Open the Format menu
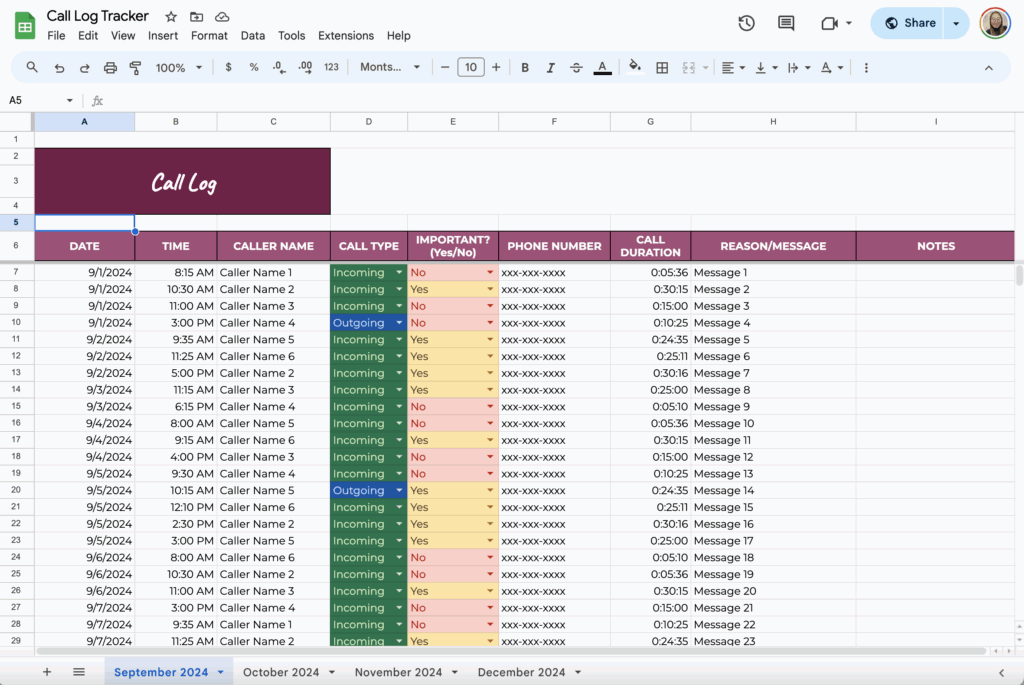 coord(209,35)
